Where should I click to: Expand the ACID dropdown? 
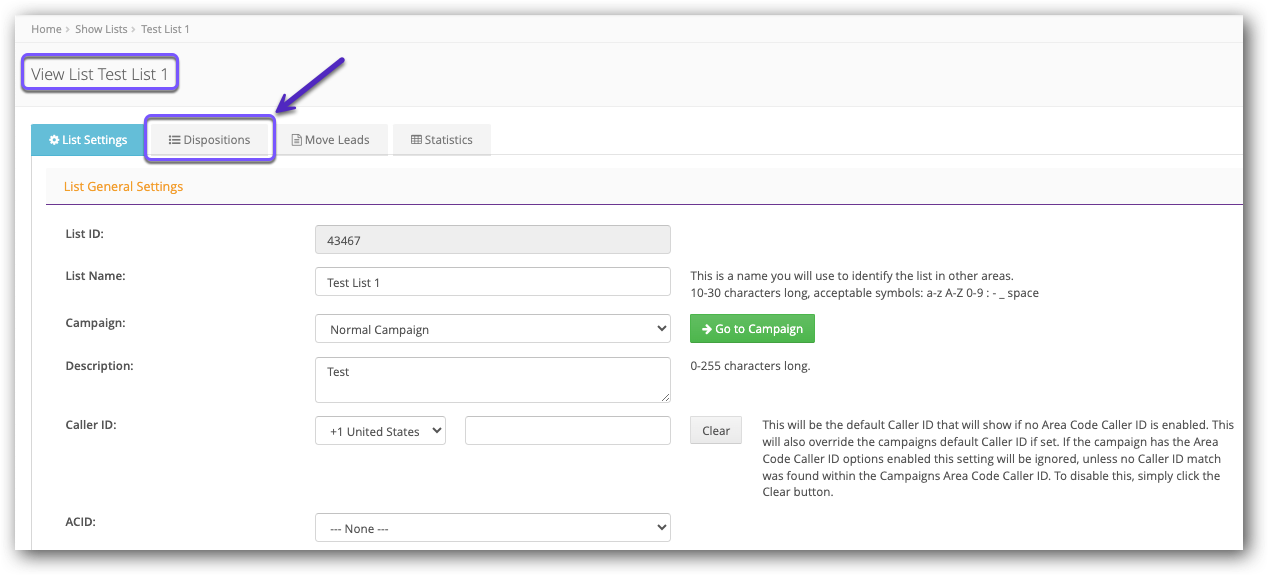click(x=493, y=528)
